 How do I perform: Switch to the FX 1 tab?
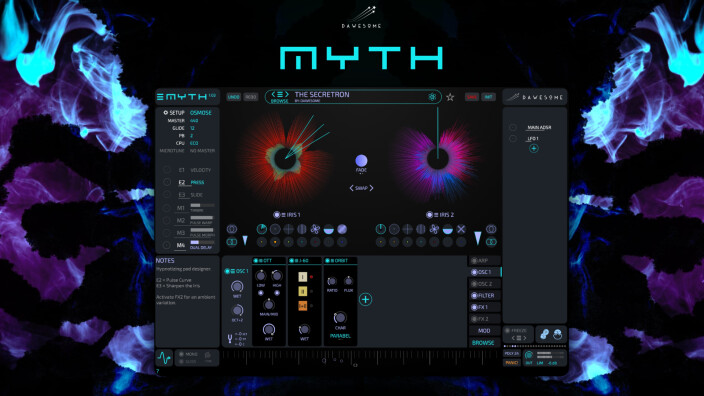pos(484,307)
